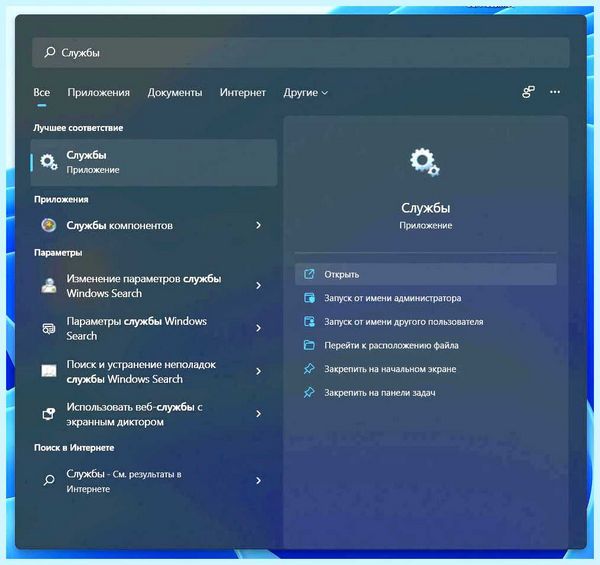This screenshot has height=565, width=600.
Task: Click Открыть in preview pane
Action: click(x=426, y=274)
